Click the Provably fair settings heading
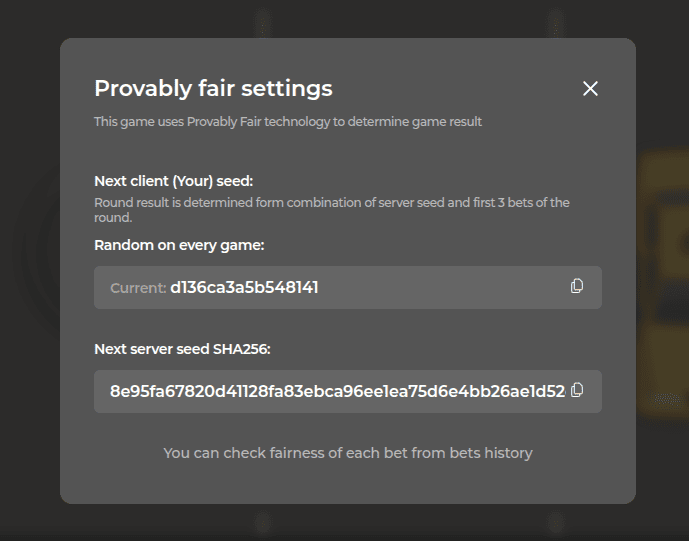Screen dimensions: 689x541 (213, 88)
